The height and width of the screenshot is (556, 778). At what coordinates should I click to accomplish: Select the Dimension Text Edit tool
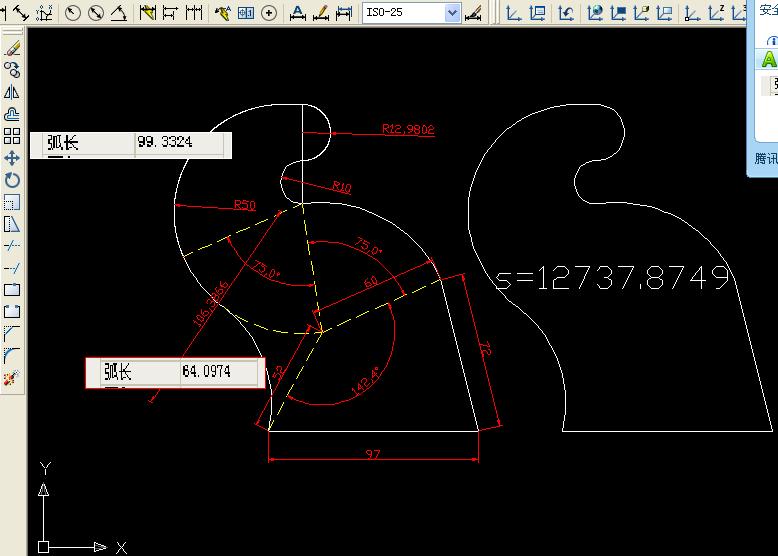(321, 12)
